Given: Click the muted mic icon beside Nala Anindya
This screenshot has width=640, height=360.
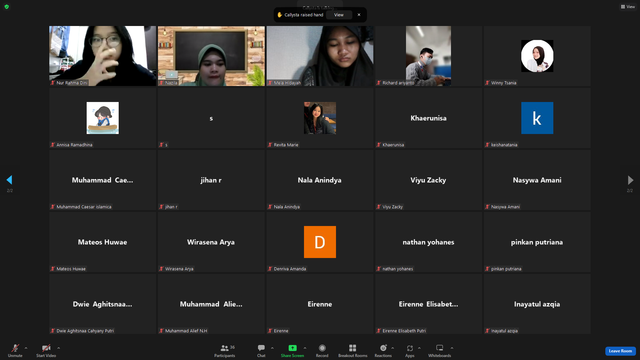Looking at the screenshot, I should pyautogui.click(x=270, y=207).
